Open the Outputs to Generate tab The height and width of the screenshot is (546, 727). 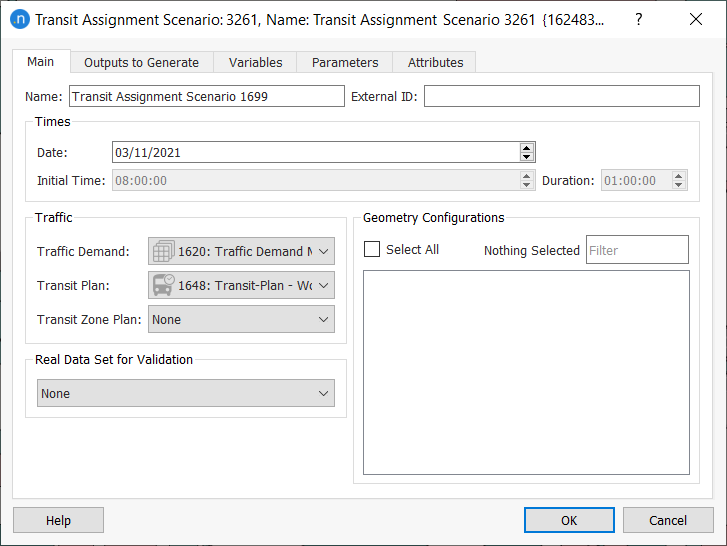pos(141,63)
